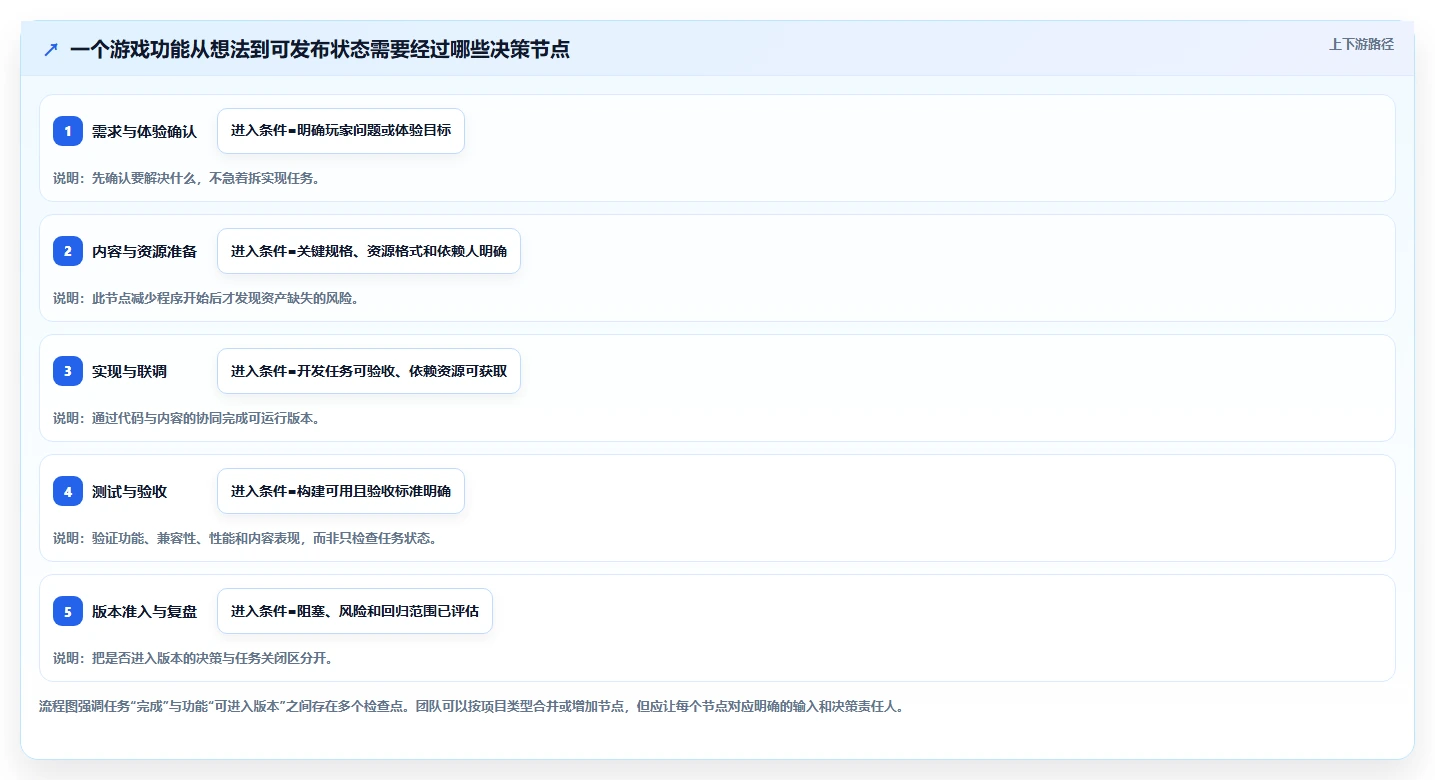Click the note about 验证功能、兼容性、性能和内容表现
The image size is (1435, 780).
[245, 538]
